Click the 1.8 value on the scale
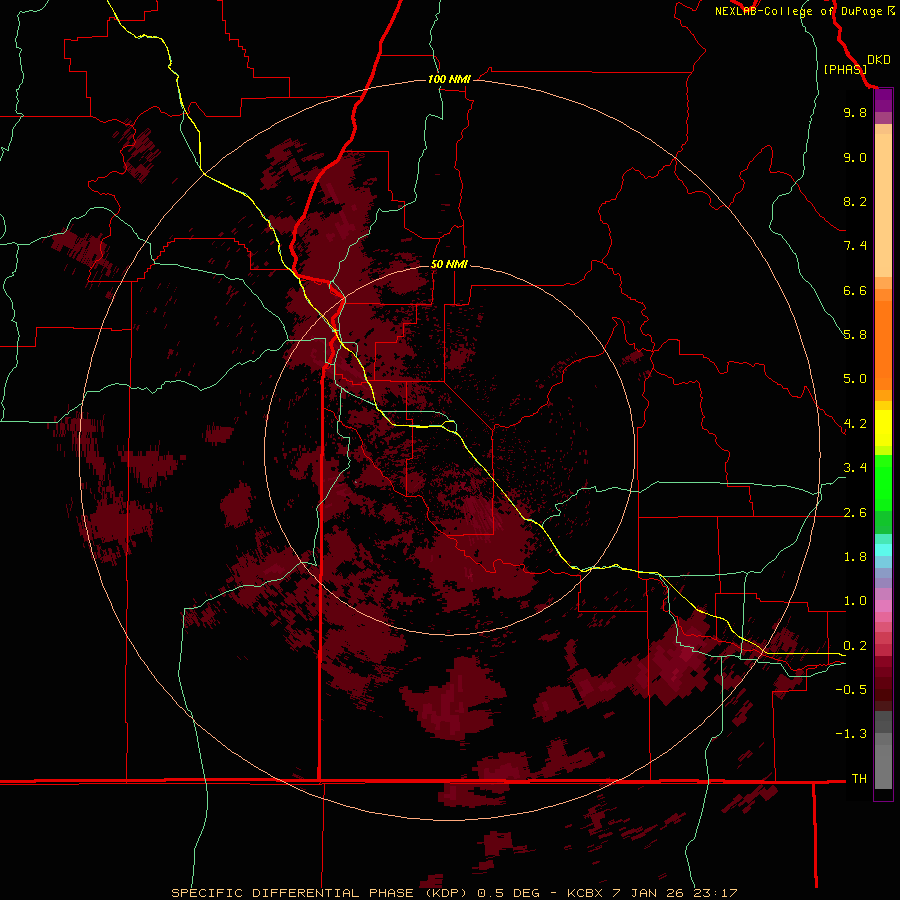 (855, 557)
